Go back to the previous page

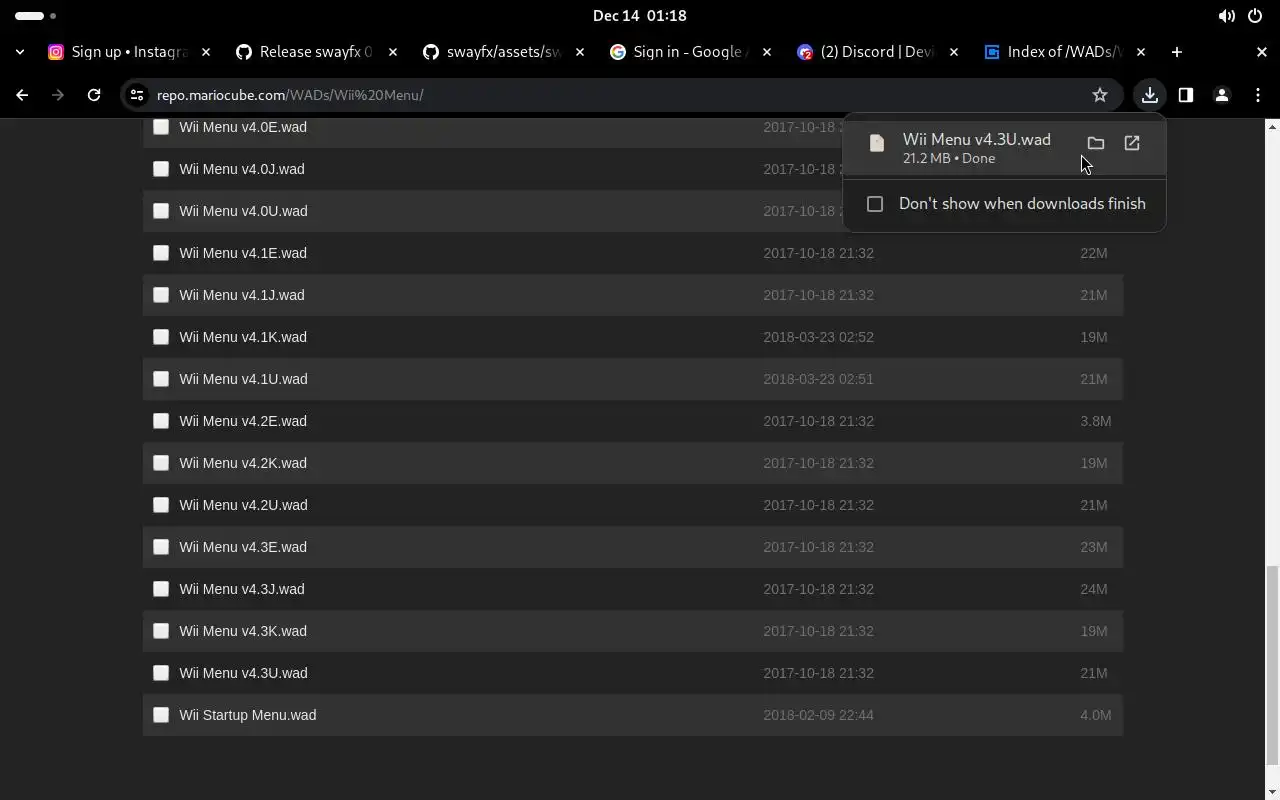coord(22,95)
